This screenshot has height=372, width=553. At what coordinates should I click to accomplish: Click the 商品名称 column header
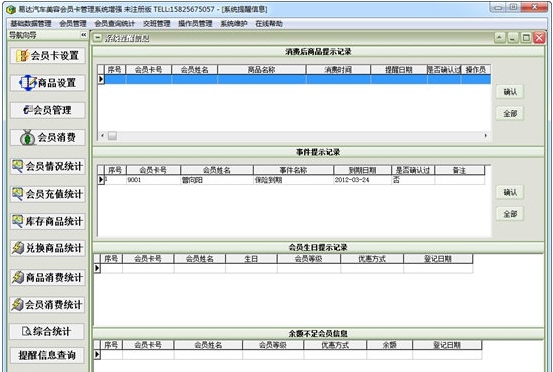(x=261, y=70)
